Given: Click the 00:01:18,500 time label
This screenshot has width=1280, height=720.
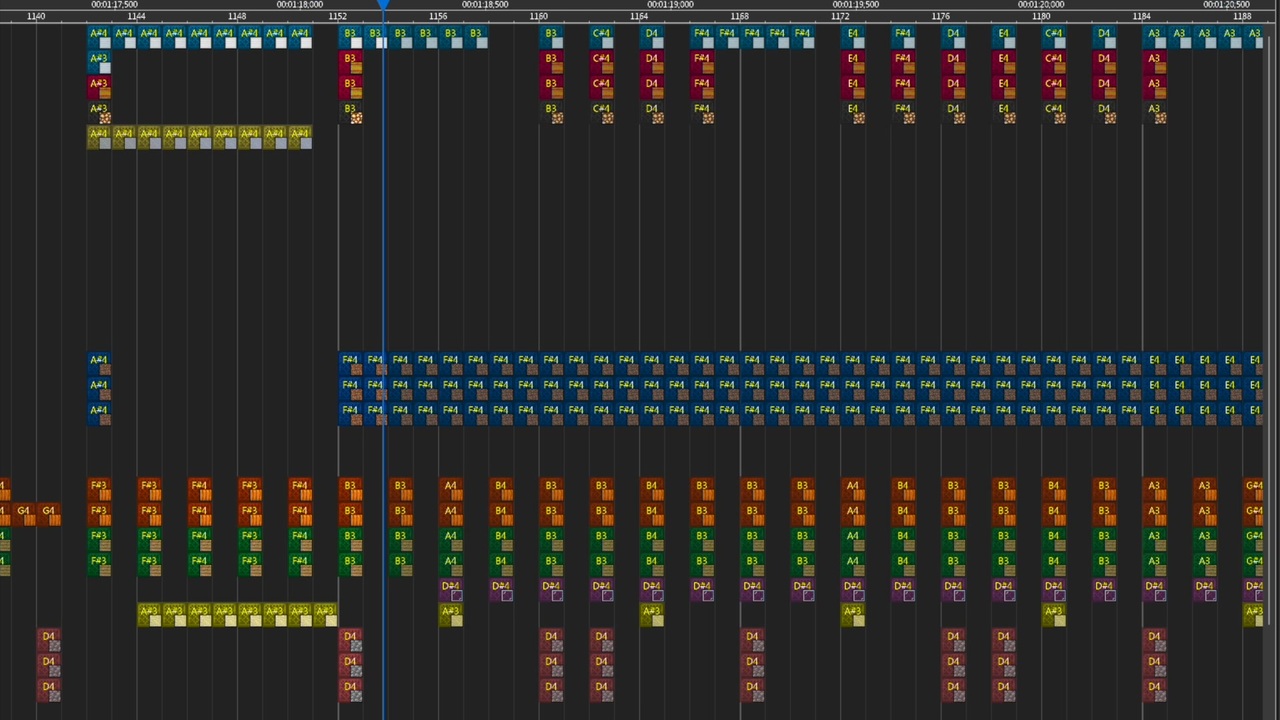Looking at the screenshot, I should click(485, 5).
